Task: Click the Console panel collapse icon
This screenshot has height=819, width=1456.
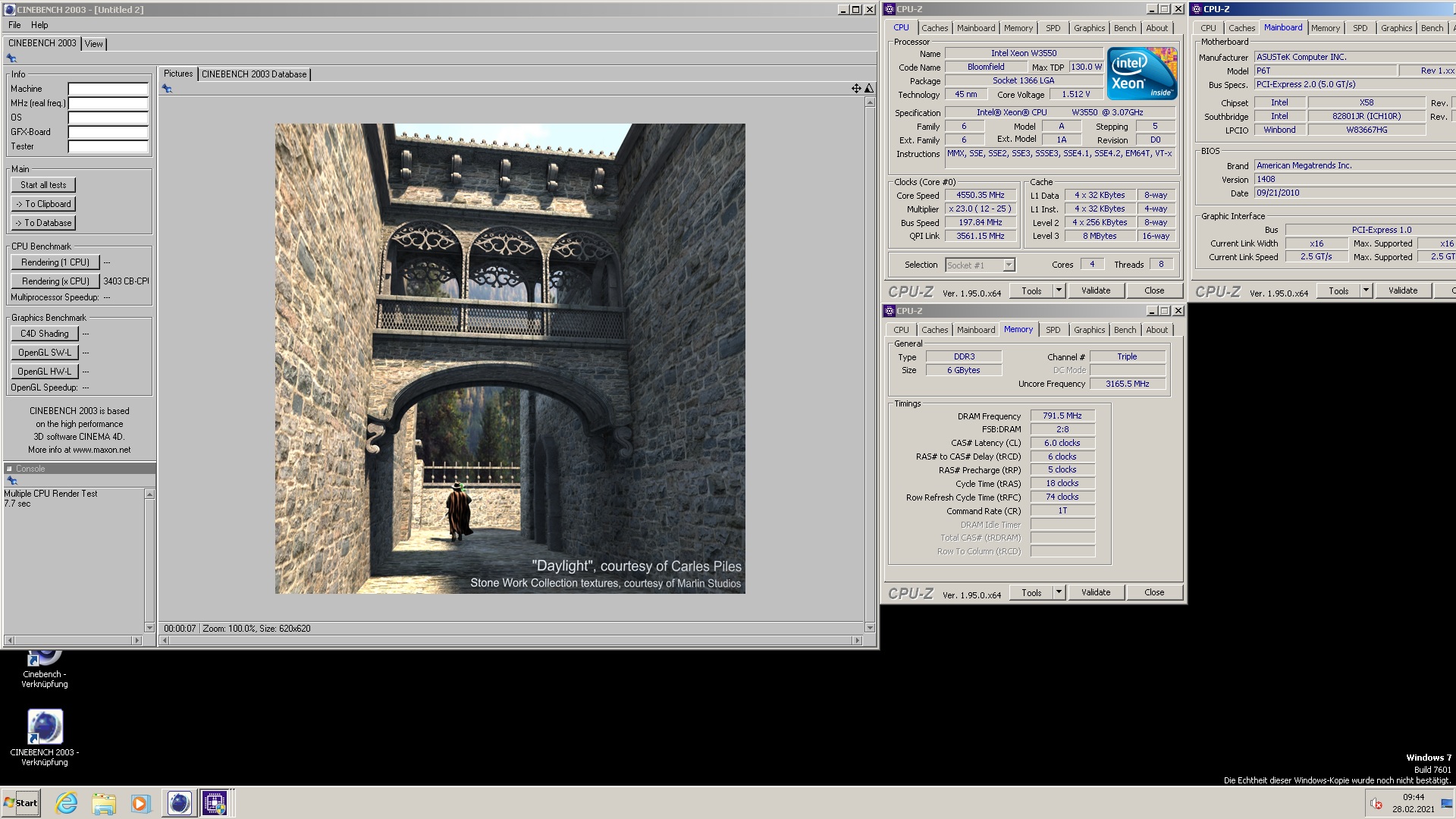Action: click(x=9, y=469)
